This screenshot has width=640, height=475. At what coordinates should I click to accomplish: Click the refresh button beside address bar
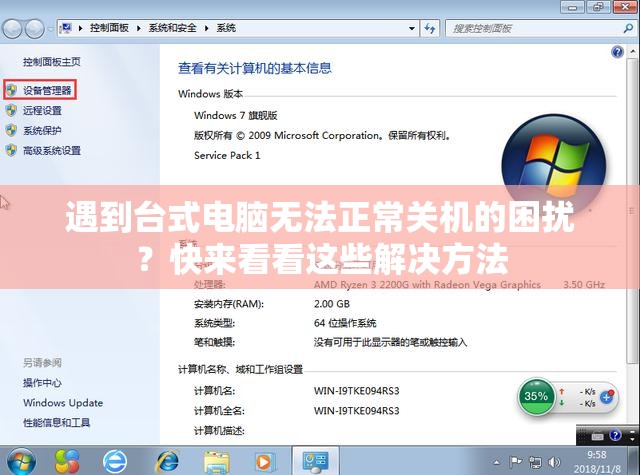430,28
